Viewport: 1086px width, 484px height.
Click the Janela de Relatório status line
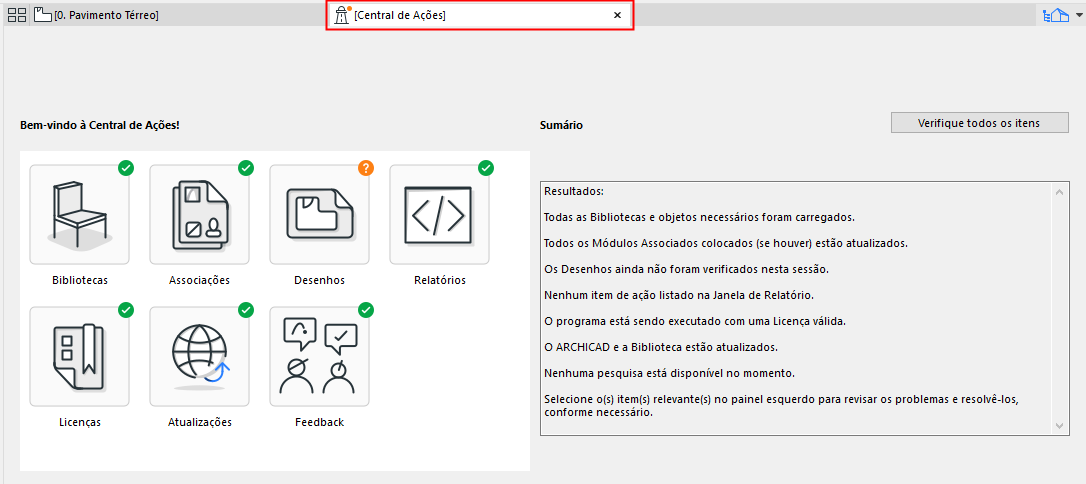coord(679,295)
